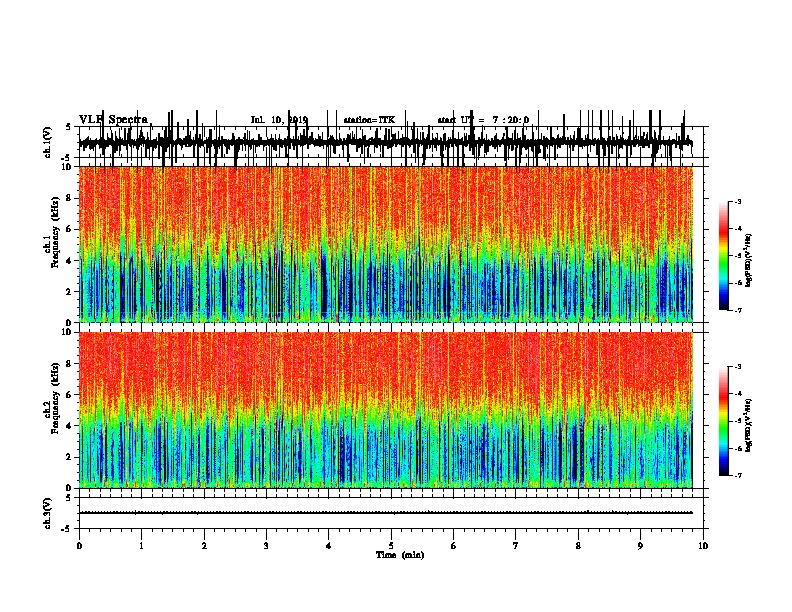Click the time axis tick label "5"

tap(391, 546)
